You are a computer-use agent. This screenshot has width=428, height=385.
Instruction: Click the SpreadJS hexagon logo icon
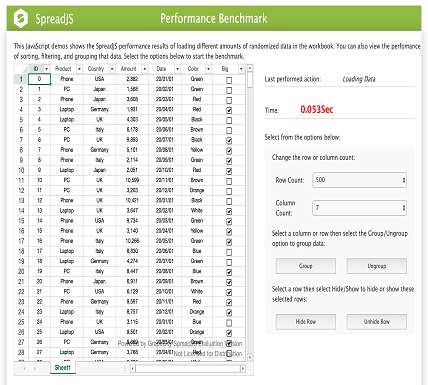tap(21, 18)
